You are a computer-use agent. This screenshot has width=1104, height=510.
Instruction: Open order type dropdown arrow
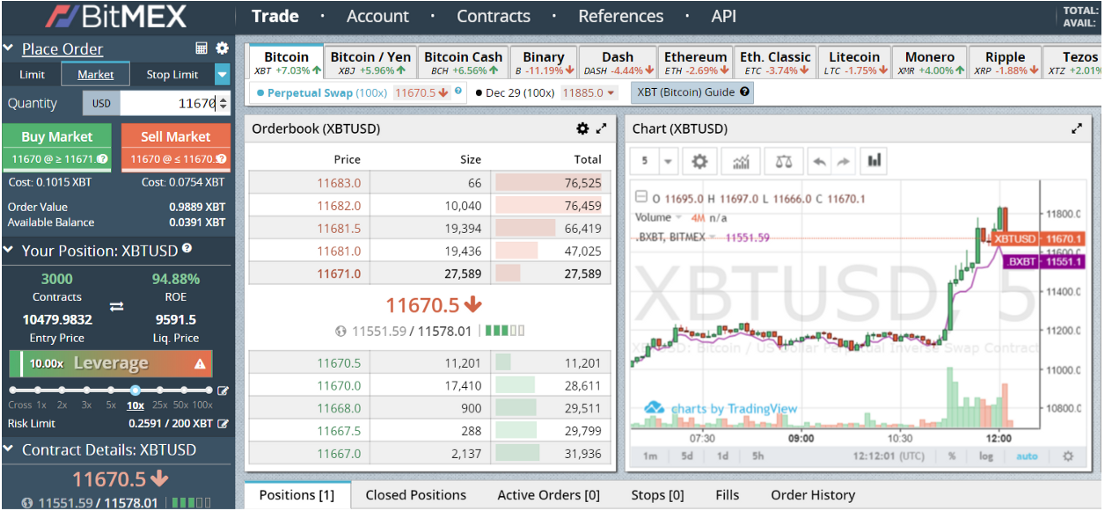[222, 74]
